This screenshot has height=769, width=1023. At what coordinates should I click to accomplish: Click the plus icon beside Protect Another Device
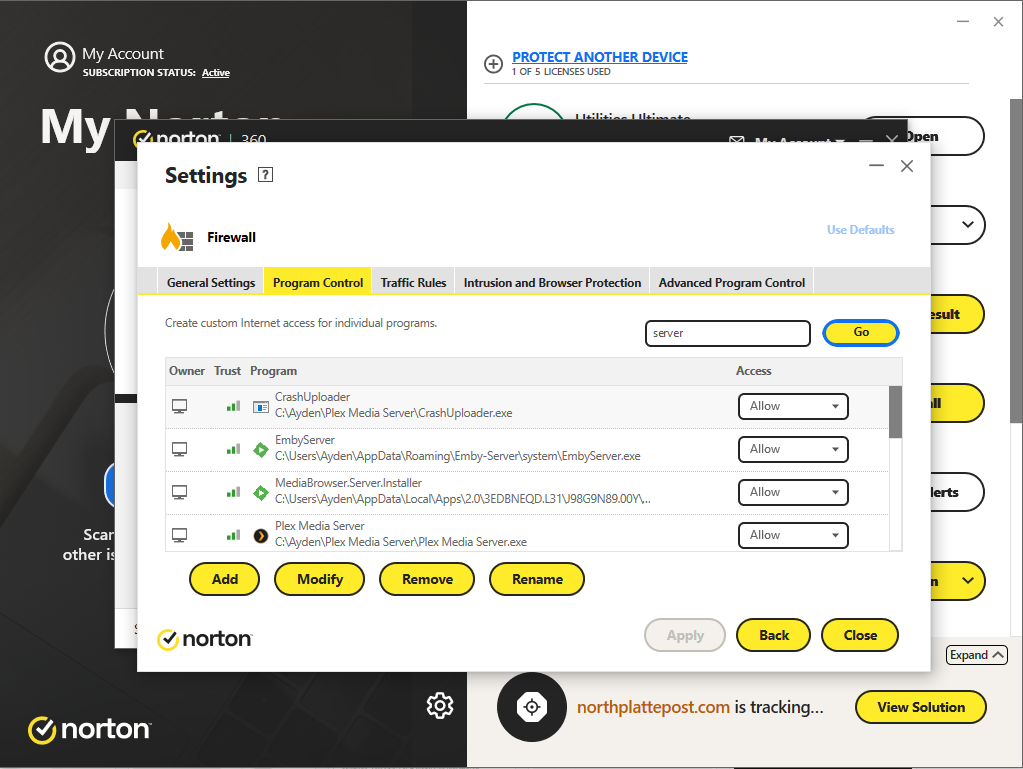coord(493,64)
